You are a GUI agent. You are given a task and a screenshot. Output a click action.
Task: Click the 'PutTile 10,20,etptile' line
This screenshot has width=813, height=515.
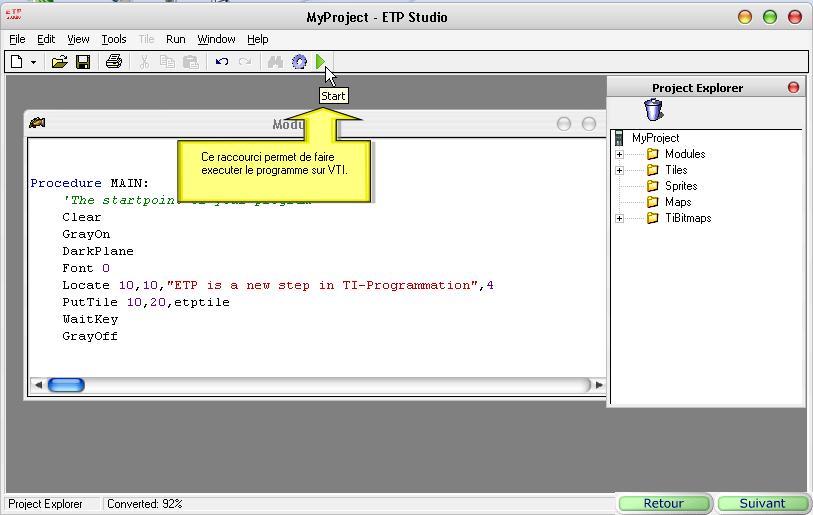[x=146, y=302]
